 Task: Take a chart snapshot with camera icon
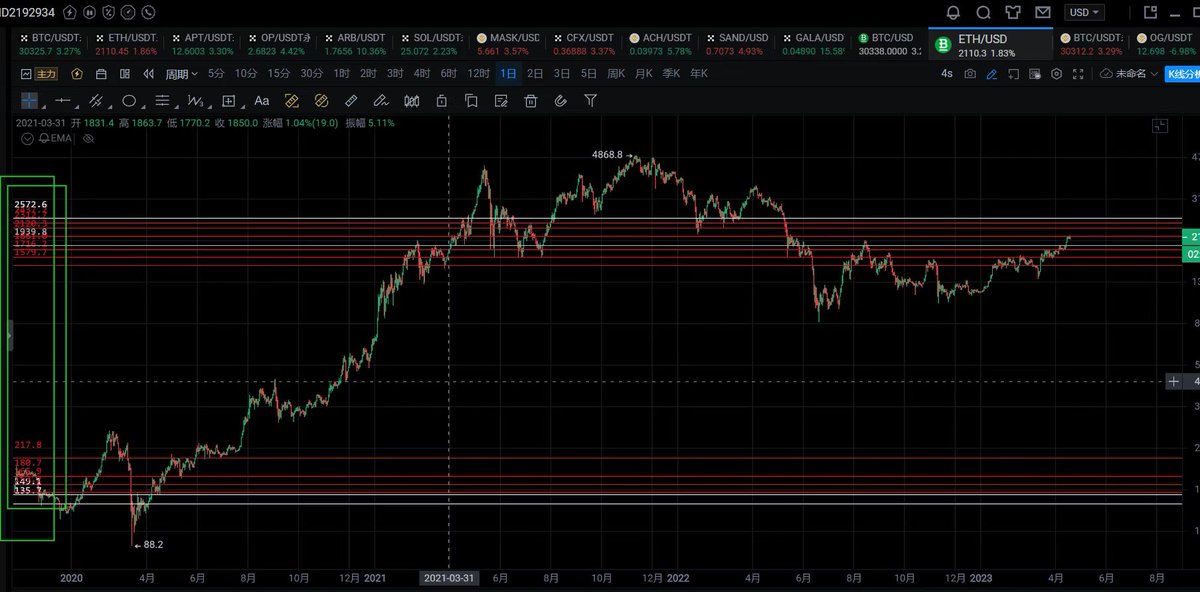point(970,74)
